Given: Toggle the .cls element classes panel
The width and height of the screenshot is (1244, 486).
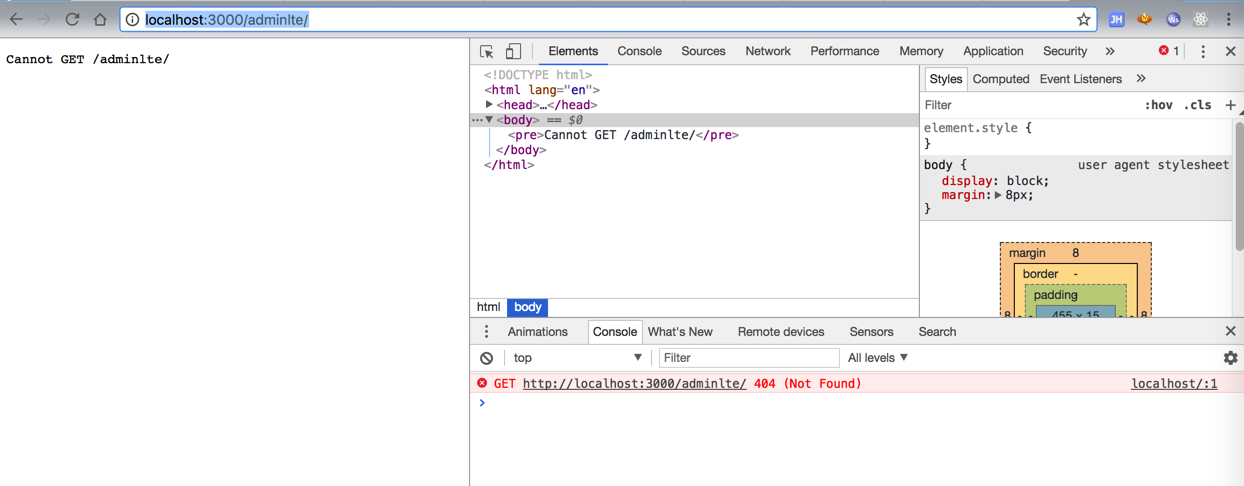Looking at the screenshot, I should click(1197, 105).
